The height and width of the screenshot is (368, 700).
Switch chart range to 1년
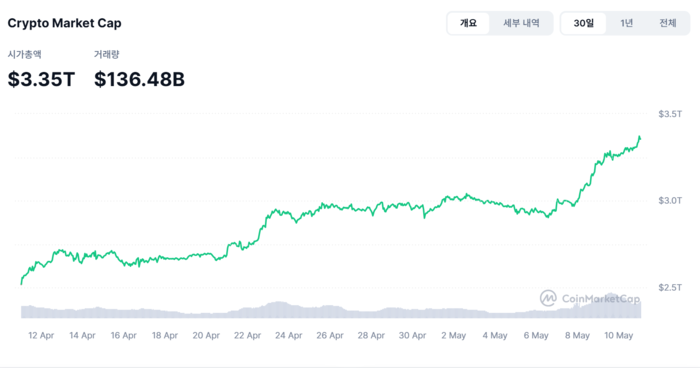click(626, 23)
